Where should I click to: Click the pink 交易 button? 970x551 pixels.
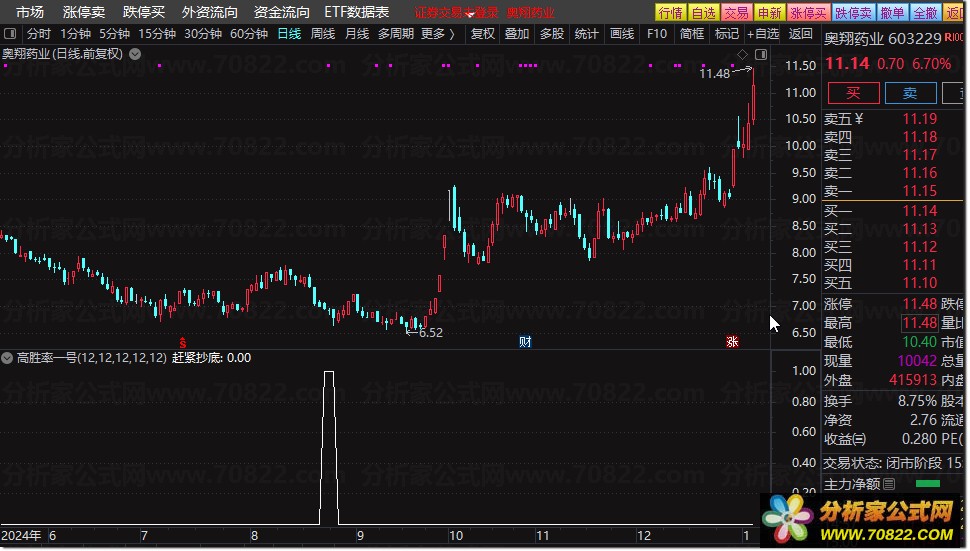coord(736,12)
